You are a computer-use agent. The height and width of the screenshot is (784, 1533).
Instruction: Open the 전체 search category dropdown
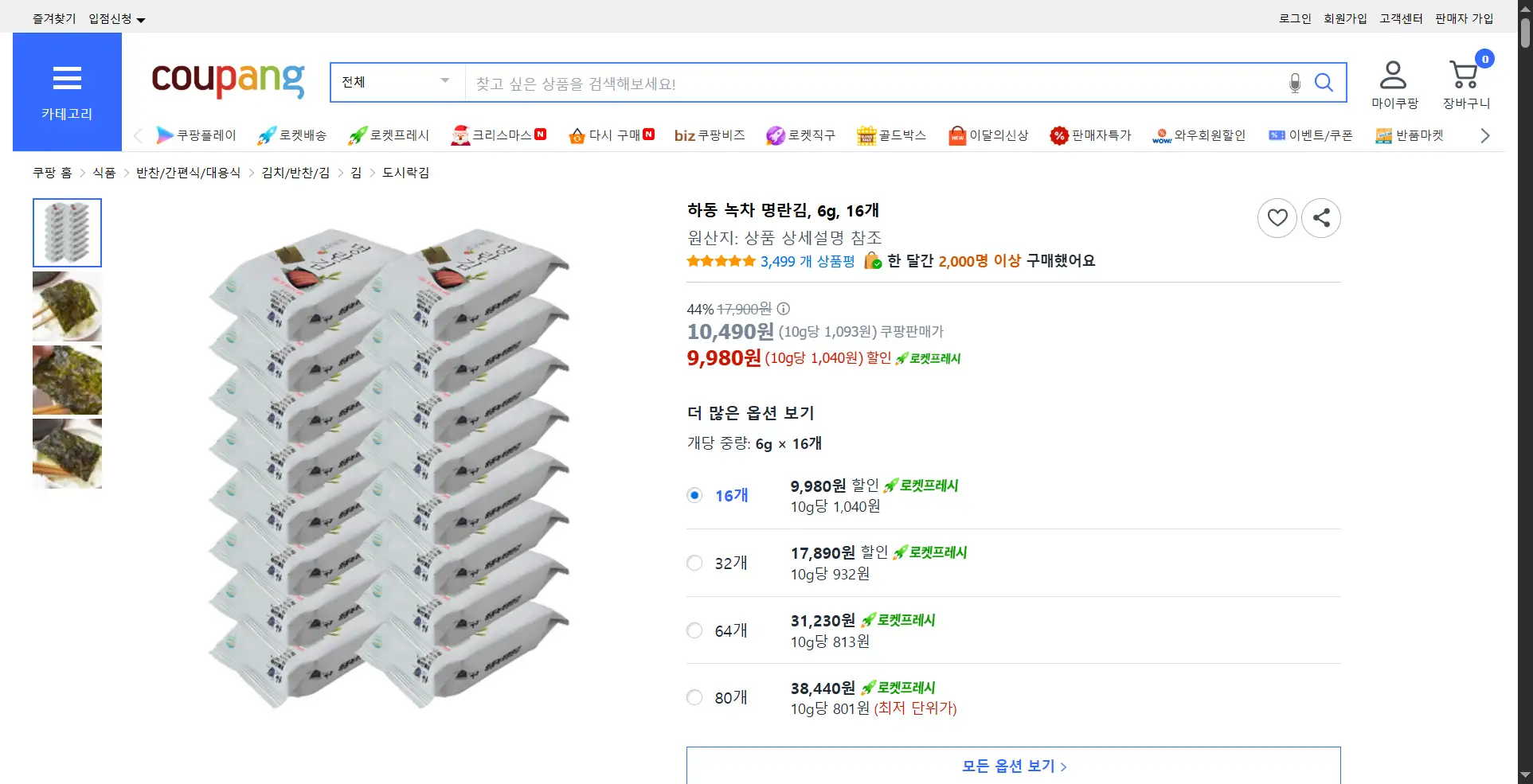point(397,82)
